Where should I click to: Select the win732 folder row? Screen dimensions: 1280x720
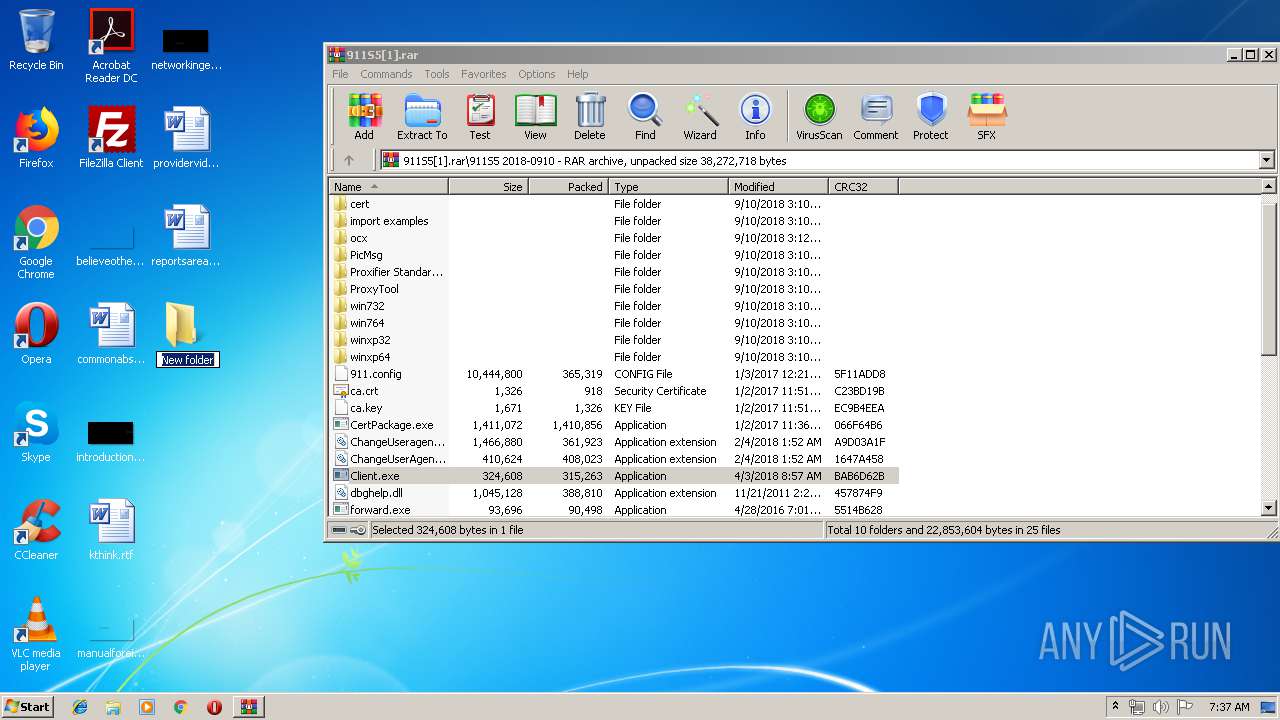(x=613, y=306)
